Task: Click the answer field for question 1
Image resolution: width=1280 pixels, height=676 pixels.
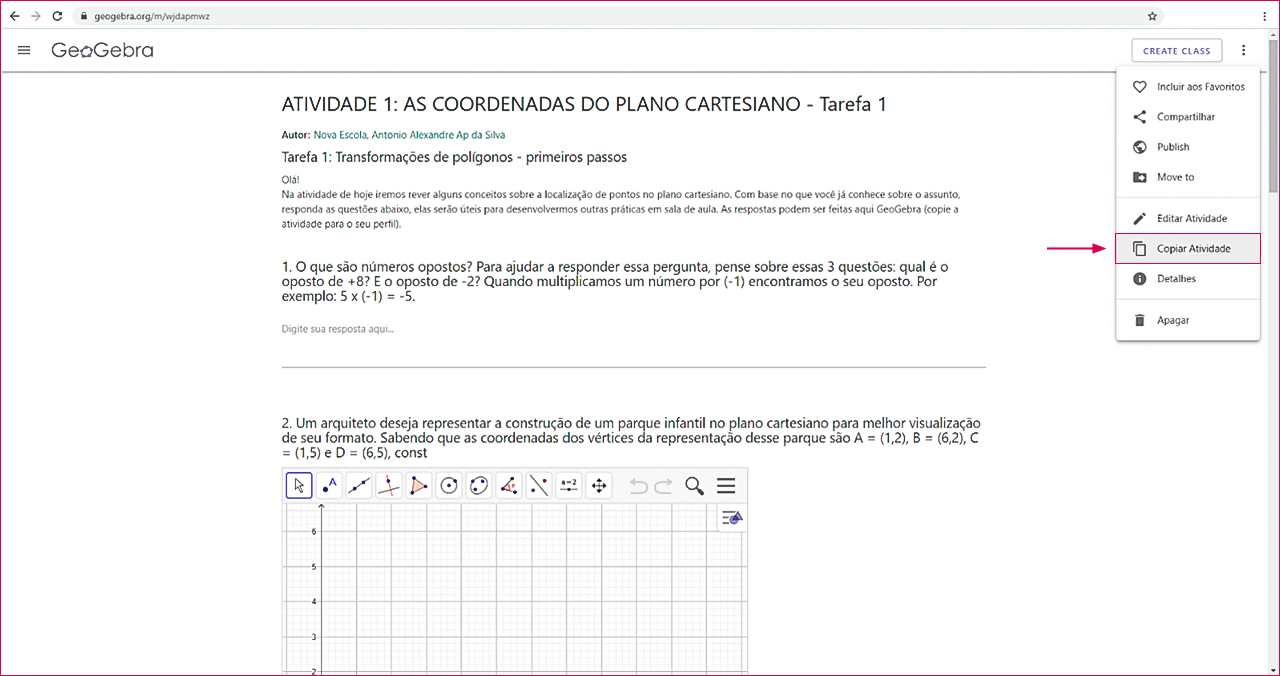Action: [633, 329]
